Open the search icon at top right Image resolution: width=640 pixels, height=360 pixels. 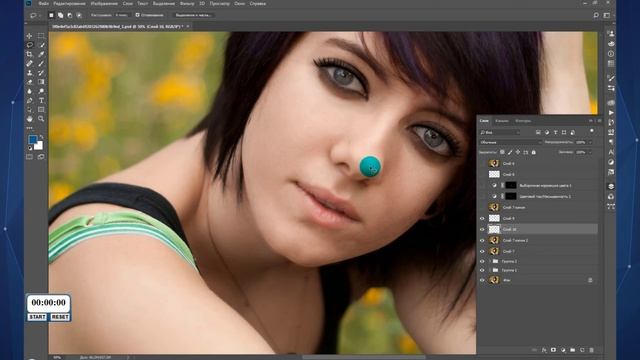click(596, 15)
